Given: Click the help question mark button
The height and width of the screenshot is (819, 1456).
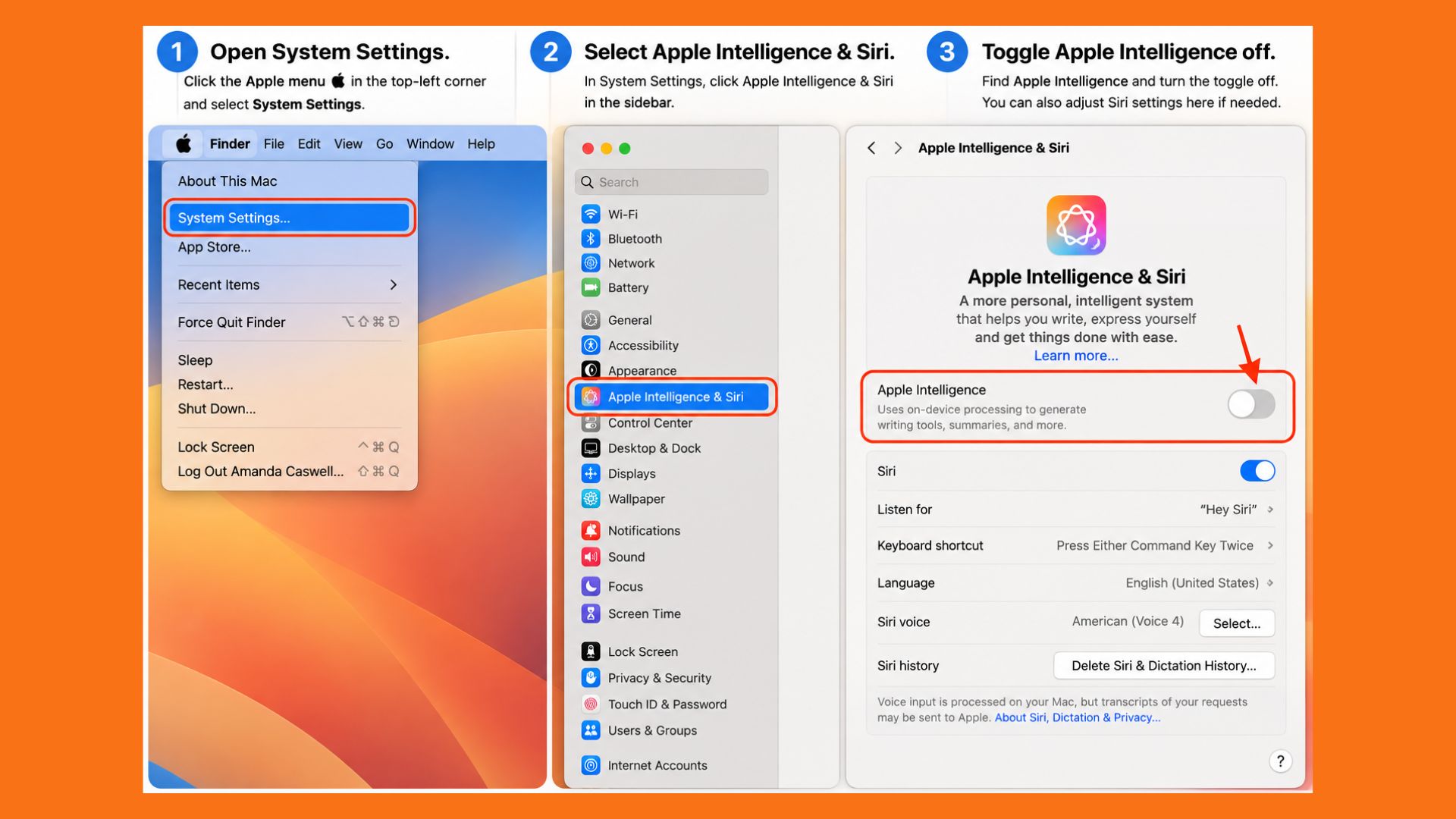Looking at the screenshot, I should (x=1280, y=761).
